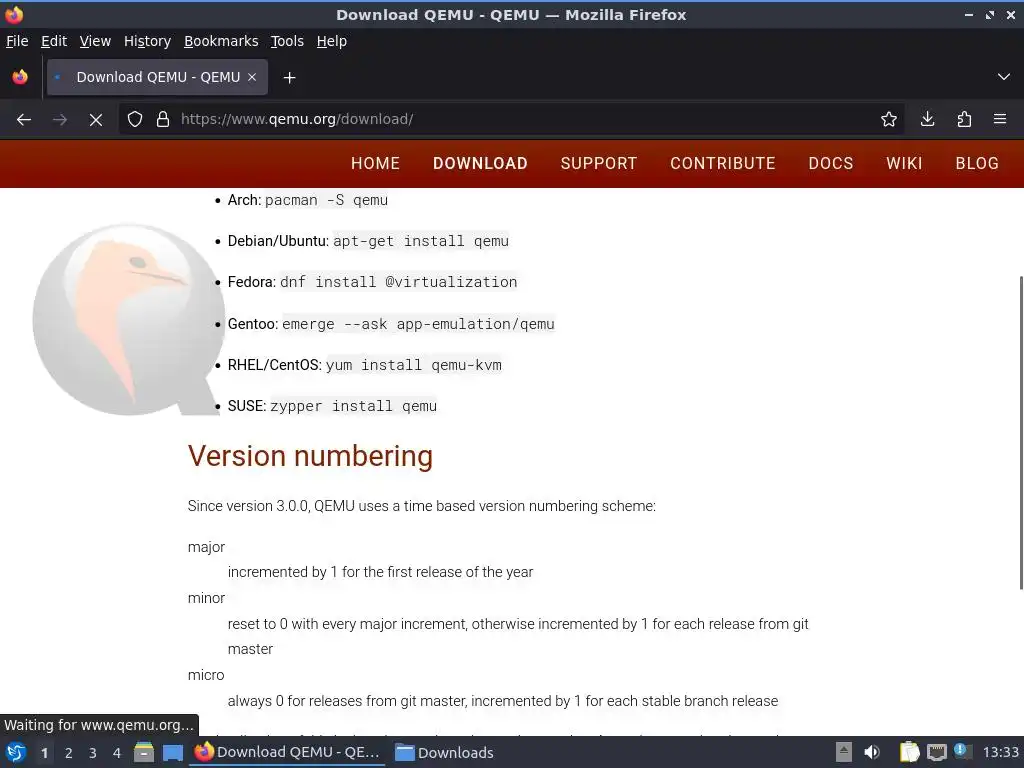The width and height of the screenshot is (1024, 768).
Task: Open the Firefox hamburger application menu
Action: click(x=1000, y=120)
